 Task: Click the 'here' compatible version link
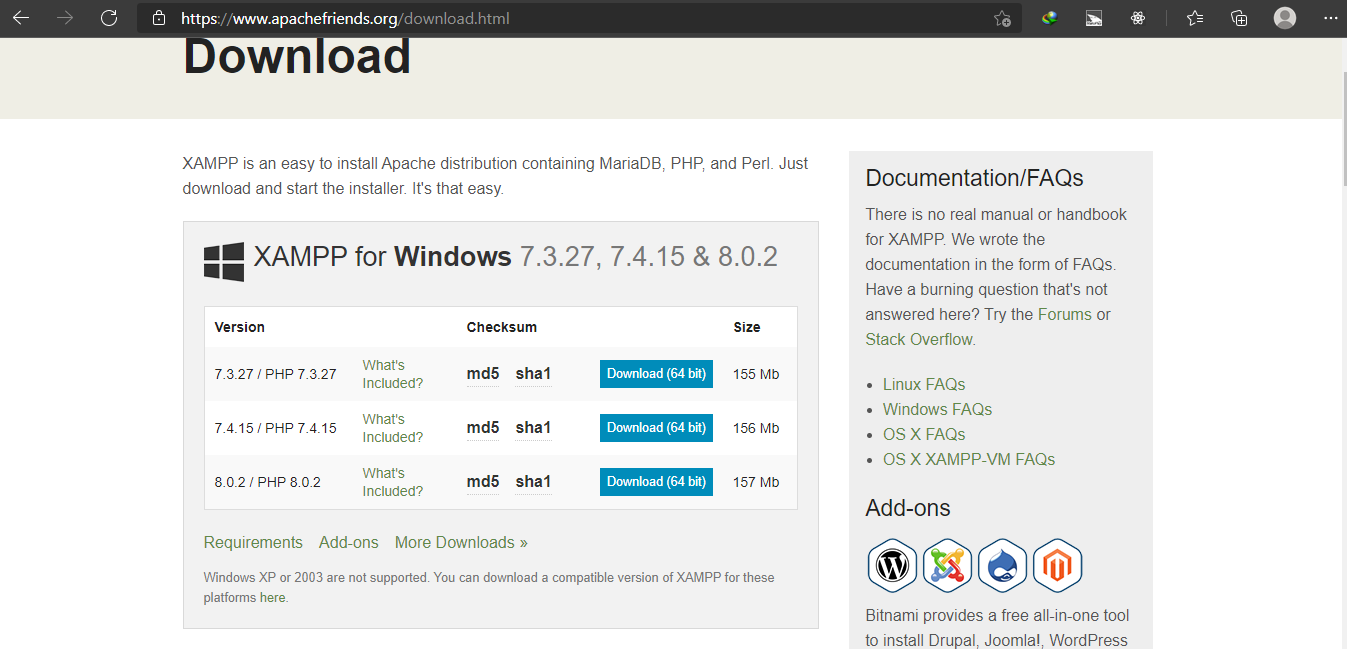273,598
